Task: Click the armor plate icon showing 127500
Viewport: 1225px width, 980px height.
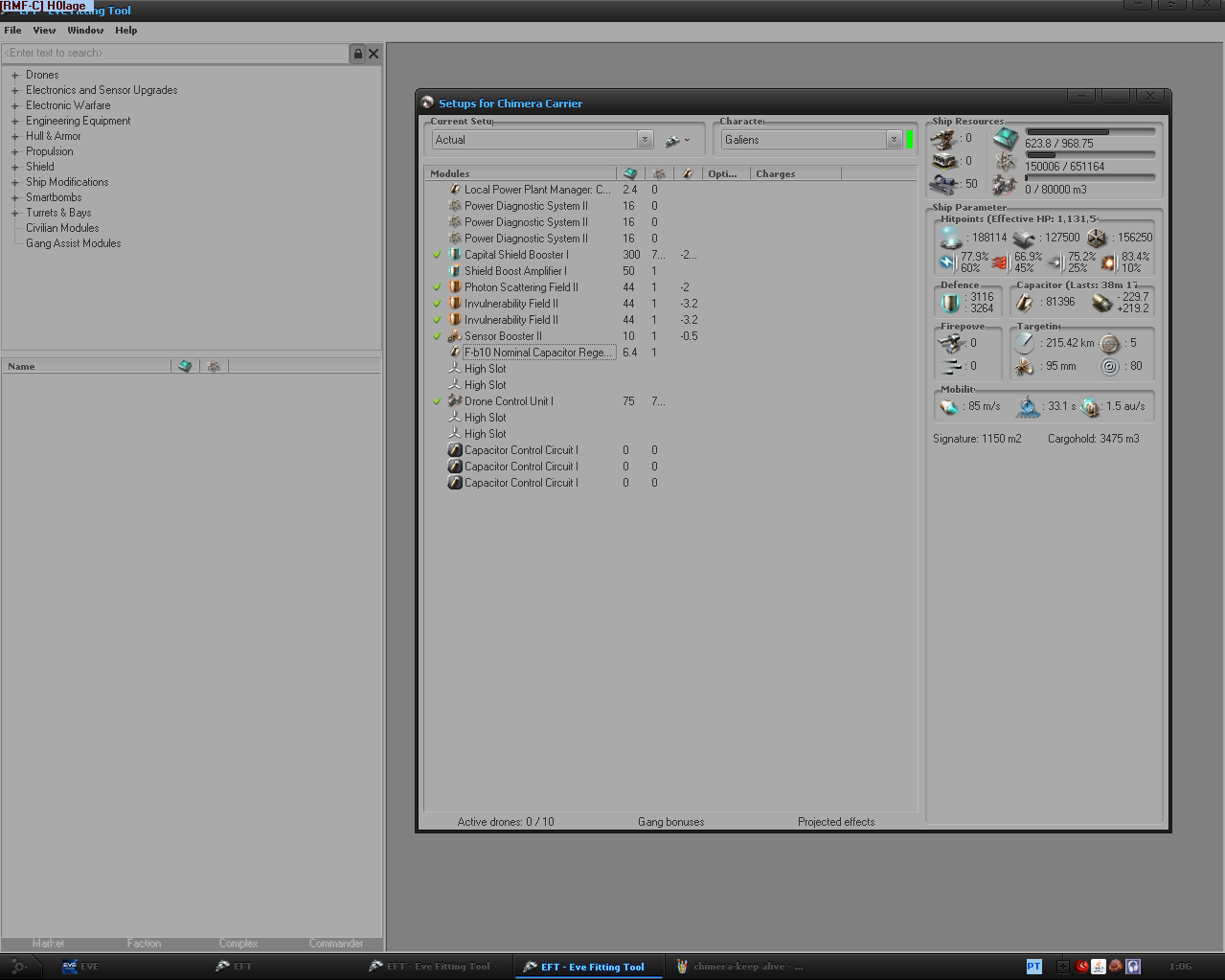Action: point(1024,238)
